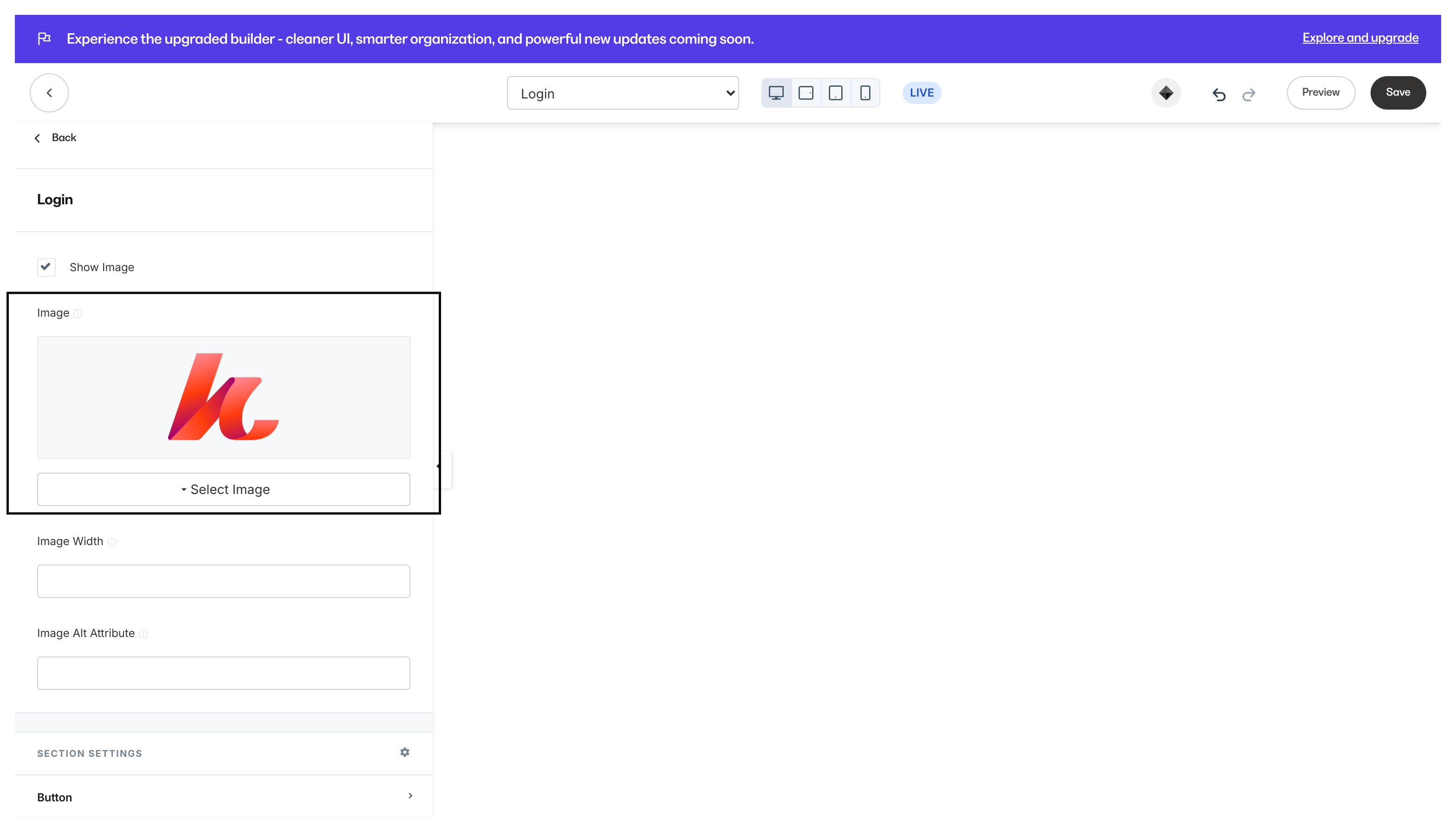The height and width of the screenshot is (832, 1456).
Task: Switch to portrait tablet view
Action: [835, 92]
